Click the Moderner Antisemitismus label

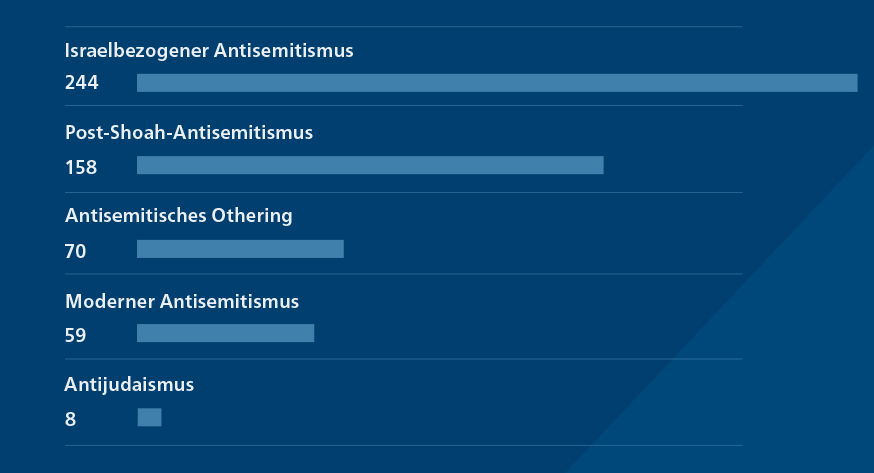182,301
